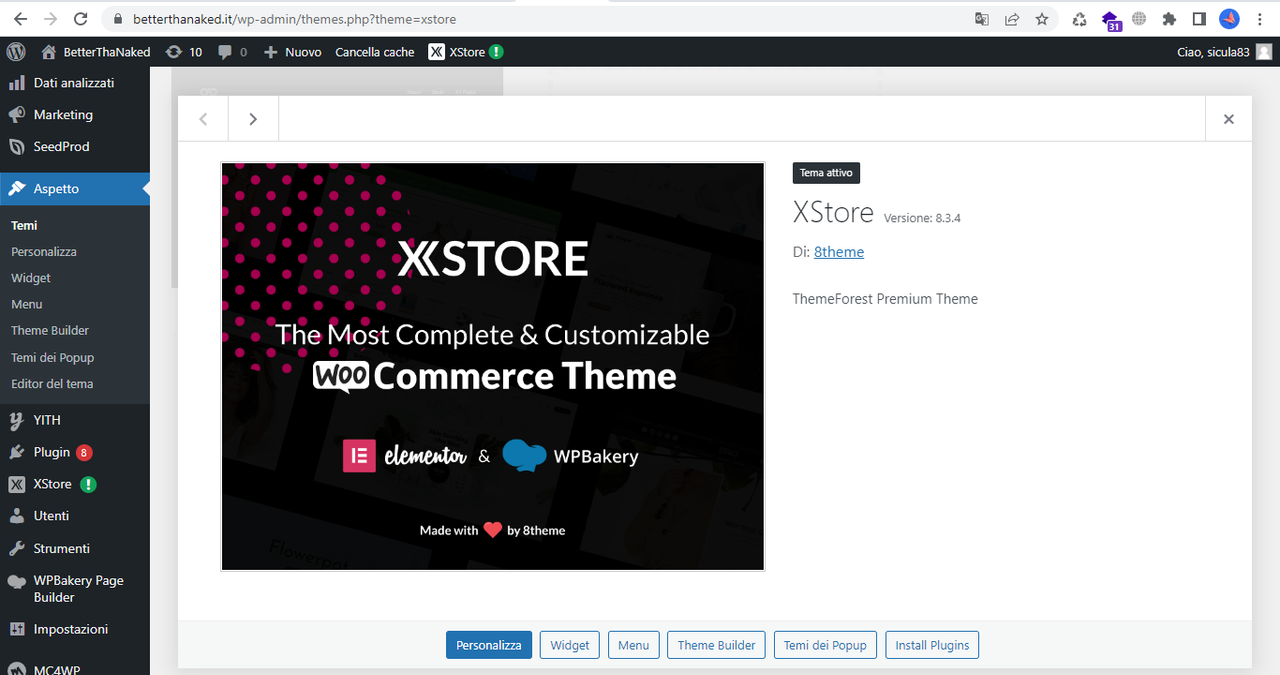
Task: Bookmark this page with star icon
Action: [x=1042, y=19]
